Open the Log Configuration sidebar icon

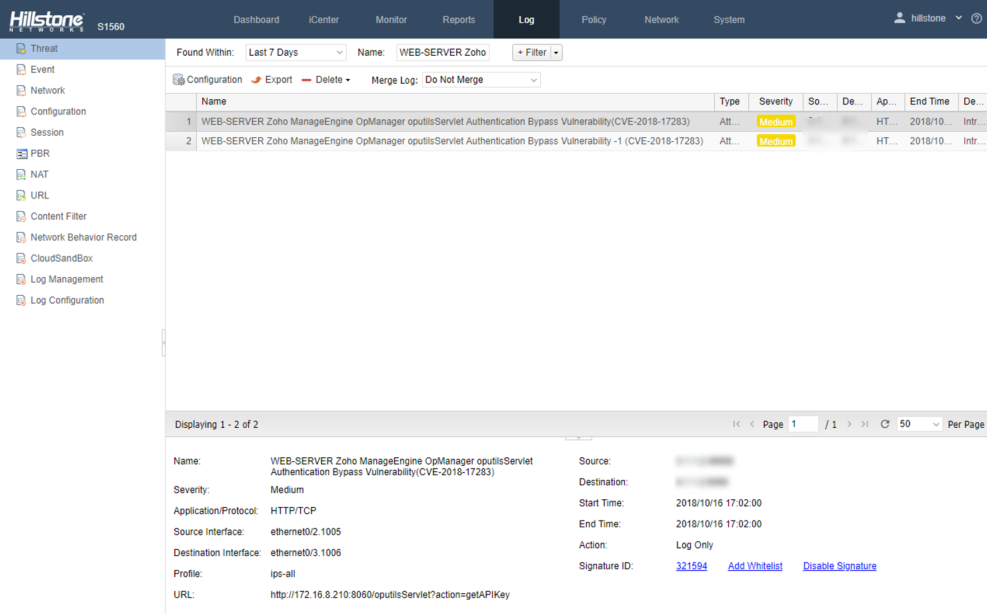click(x=21, y=300)
